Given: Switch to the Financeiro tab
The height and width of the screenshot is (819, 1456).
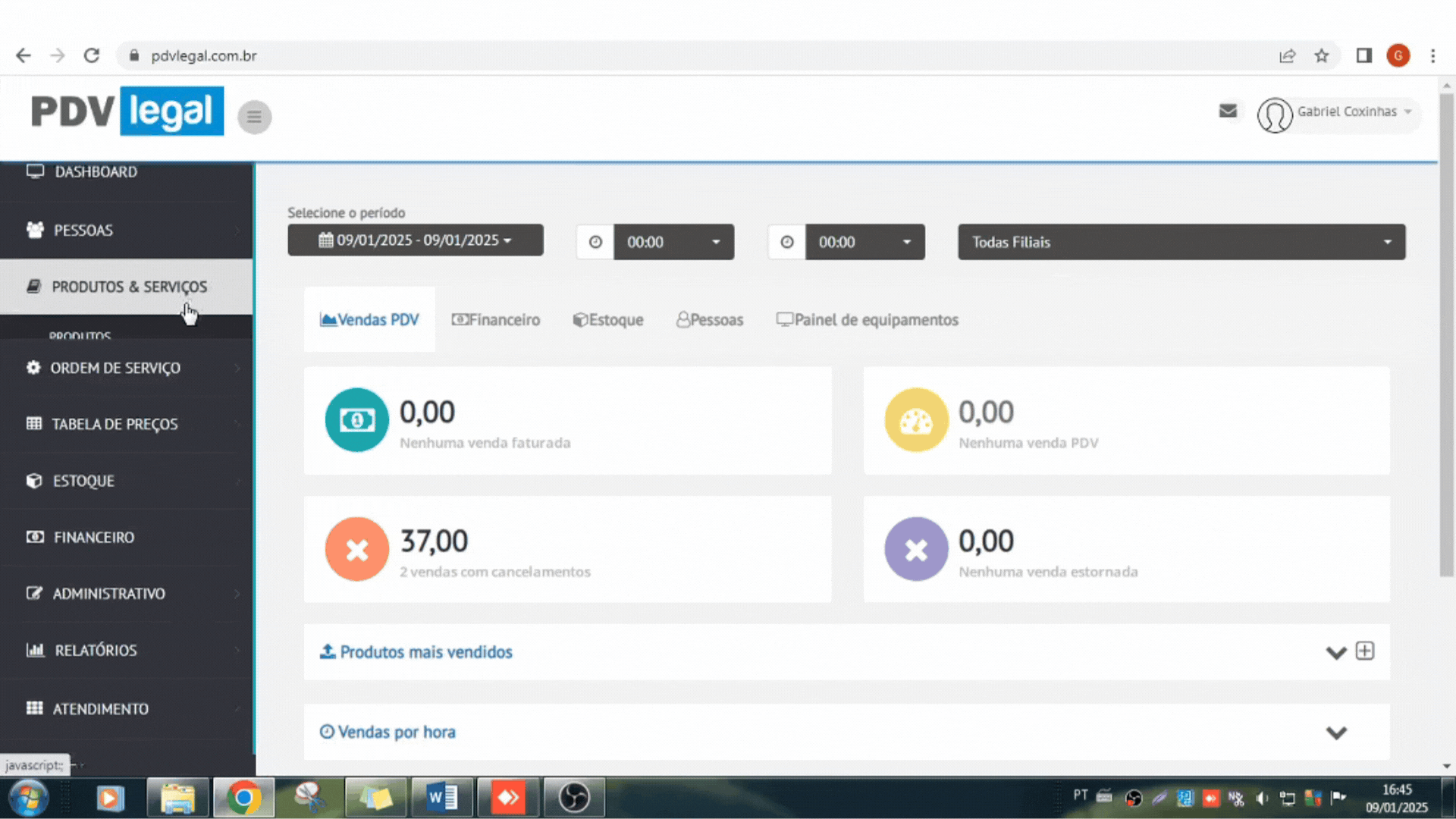Looking at the screenshot, I should [496, 320].
